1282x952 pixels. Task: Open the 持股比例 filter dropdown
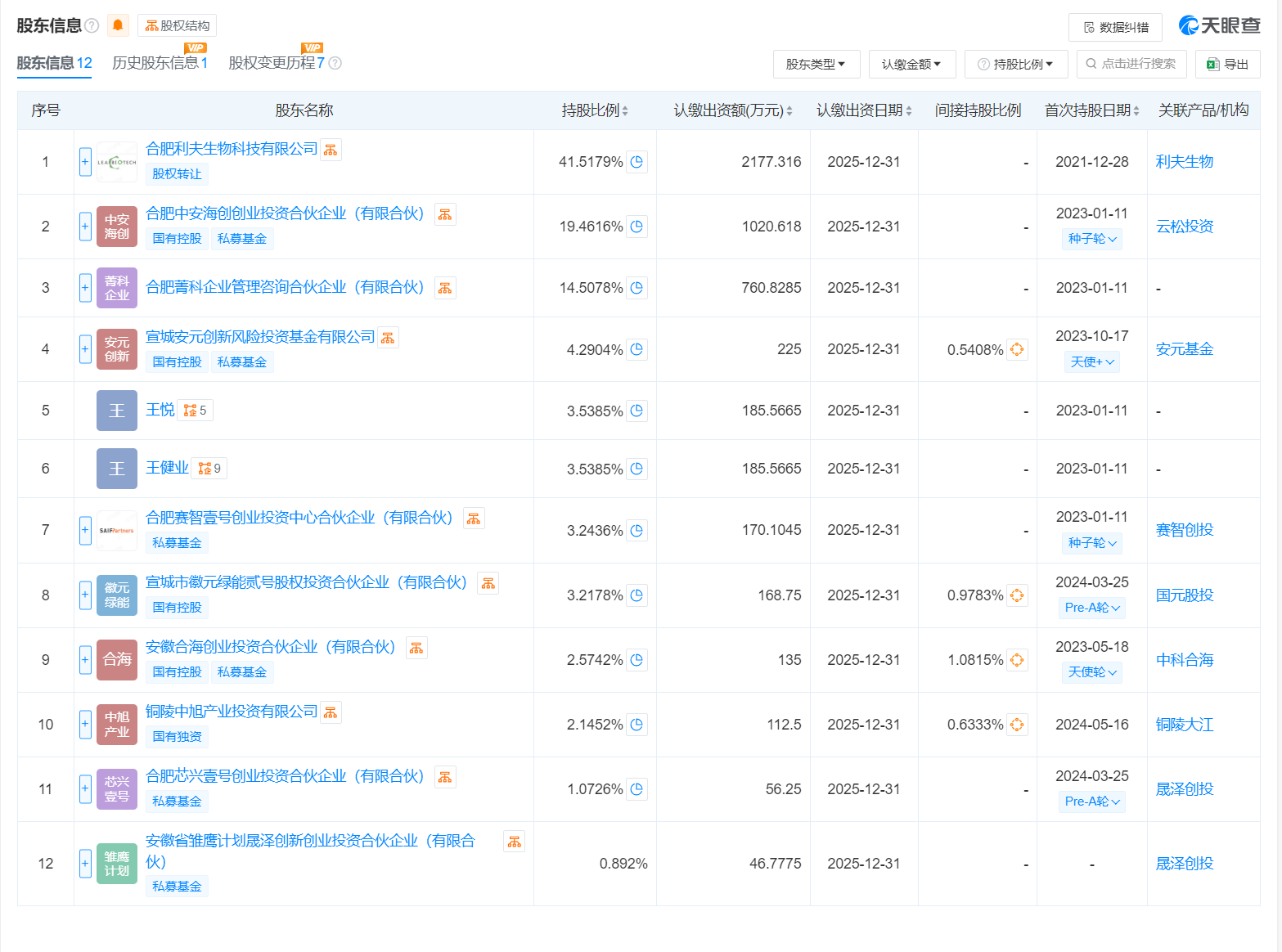tap(1015, 64)
